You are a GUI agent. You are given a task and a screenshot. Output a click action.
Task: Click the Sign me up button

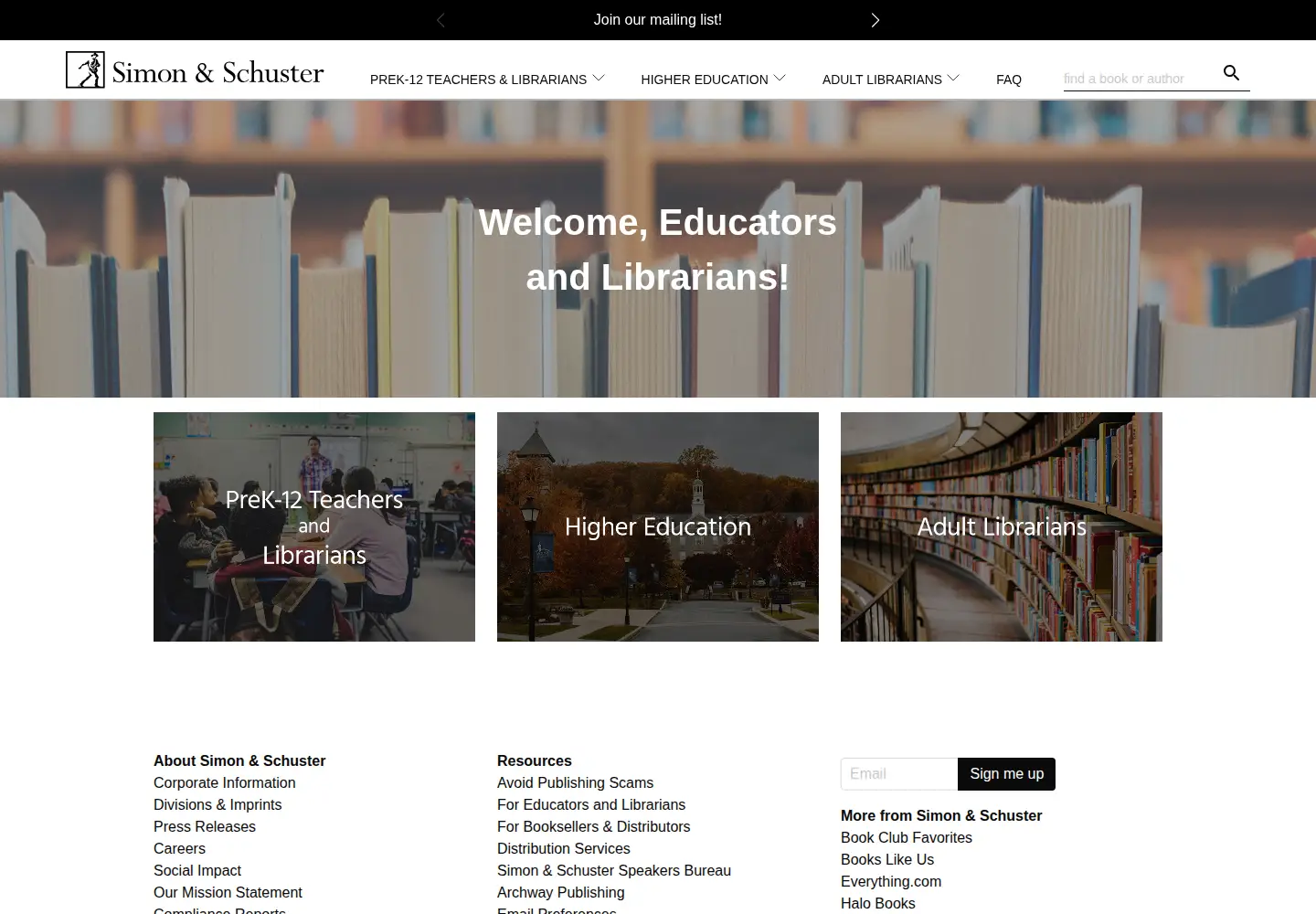click(1006, 774)
